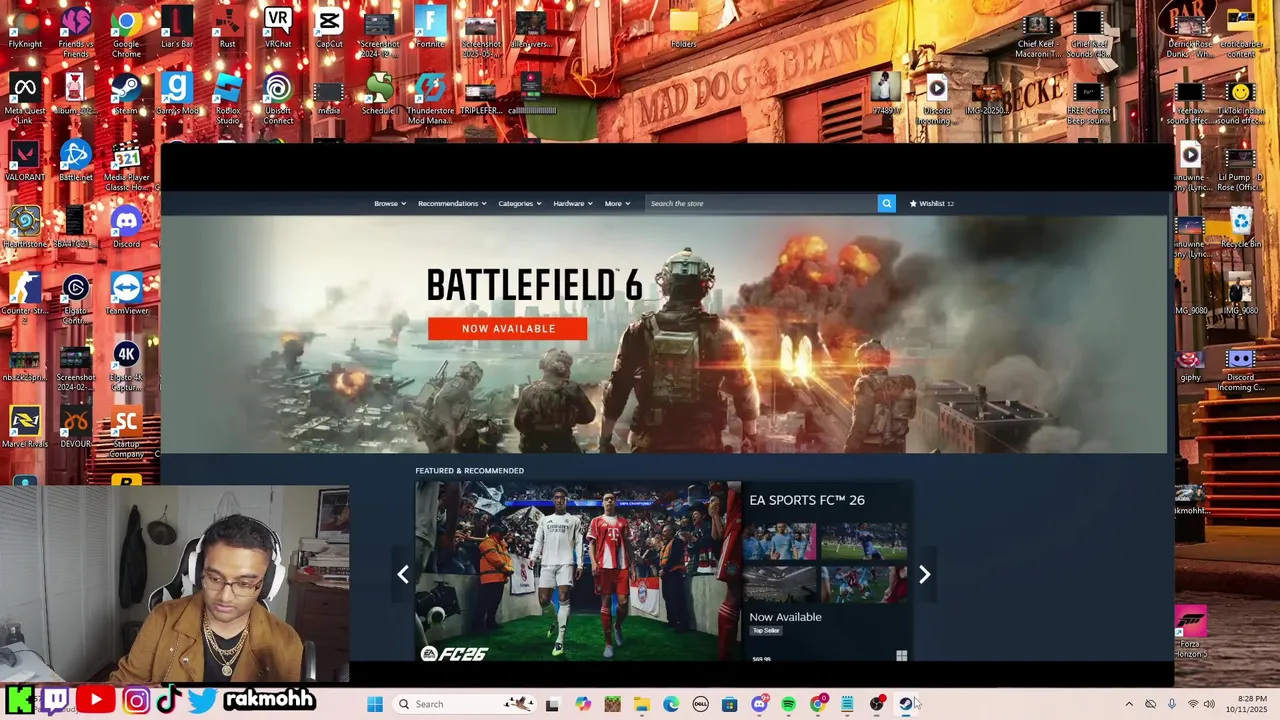The image size is (1280, 720).
Task: Expand the Hardware dropdown menu
Action: coord(573,203)
